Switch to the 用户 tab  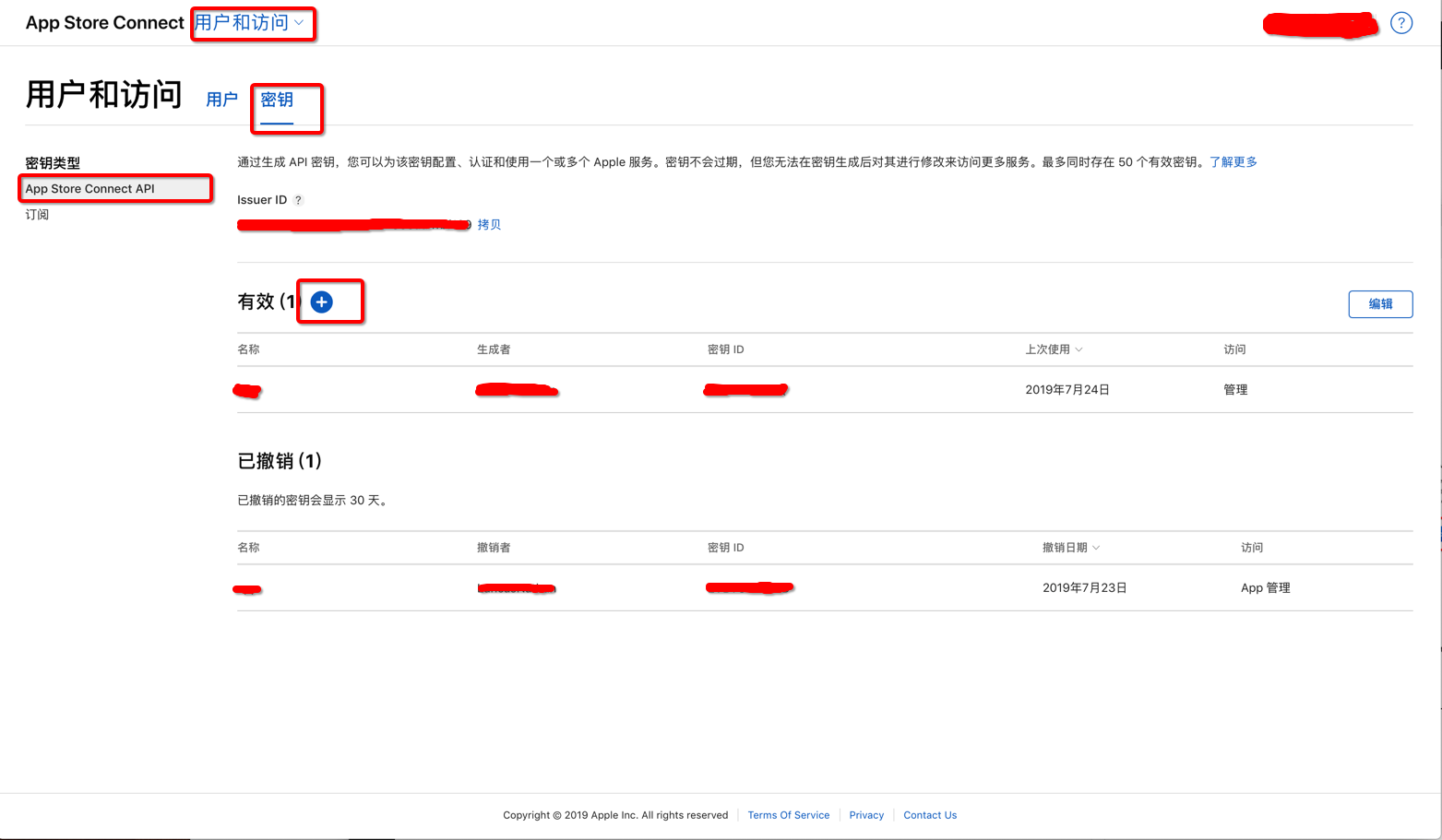[x=221, y=100]
